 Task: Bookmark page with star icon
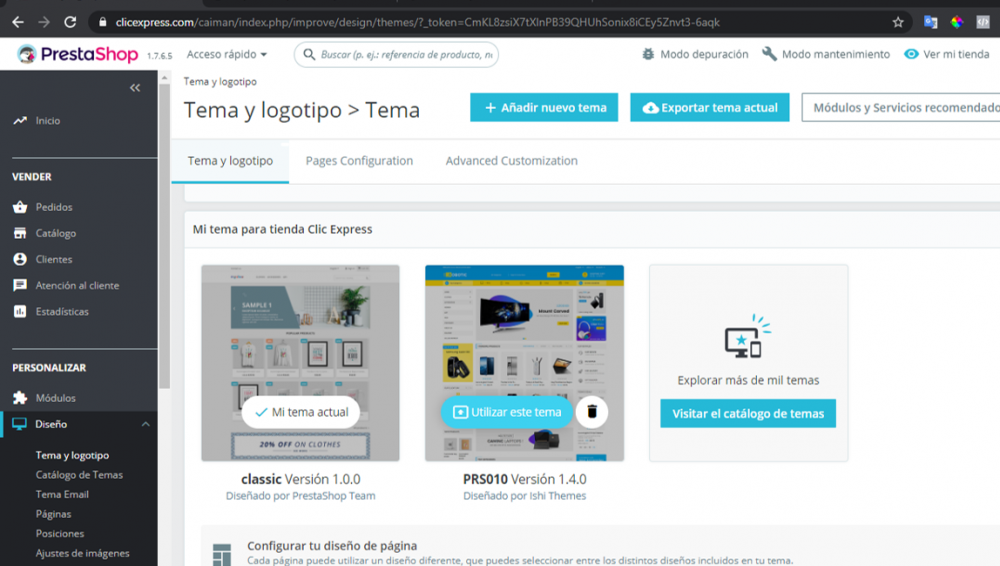(x=898, y=22)
